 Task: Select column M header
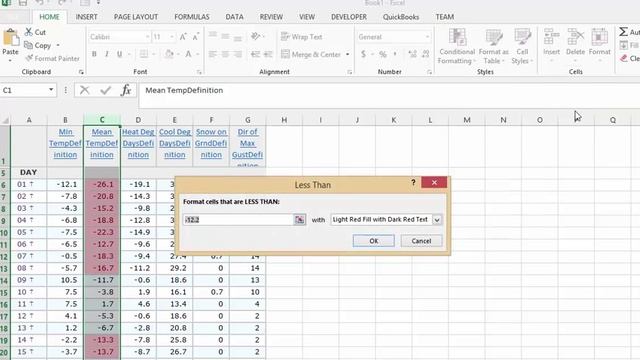(x=467, y=120)
